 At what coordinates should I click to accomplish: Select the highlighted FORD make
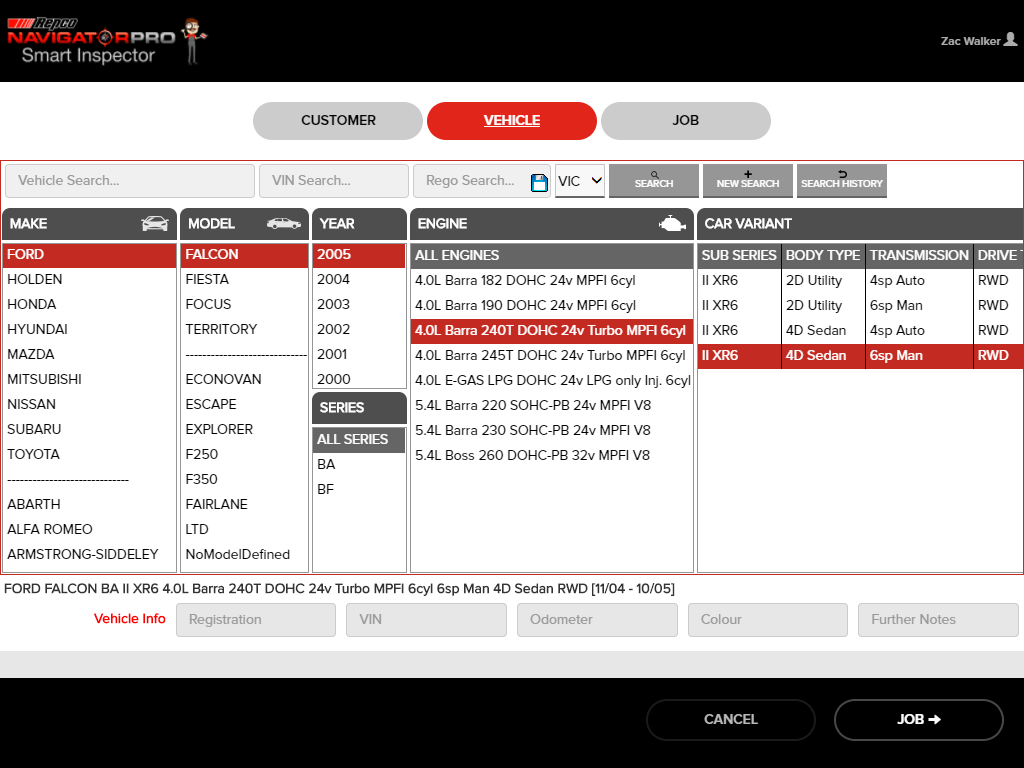point(89,255)
